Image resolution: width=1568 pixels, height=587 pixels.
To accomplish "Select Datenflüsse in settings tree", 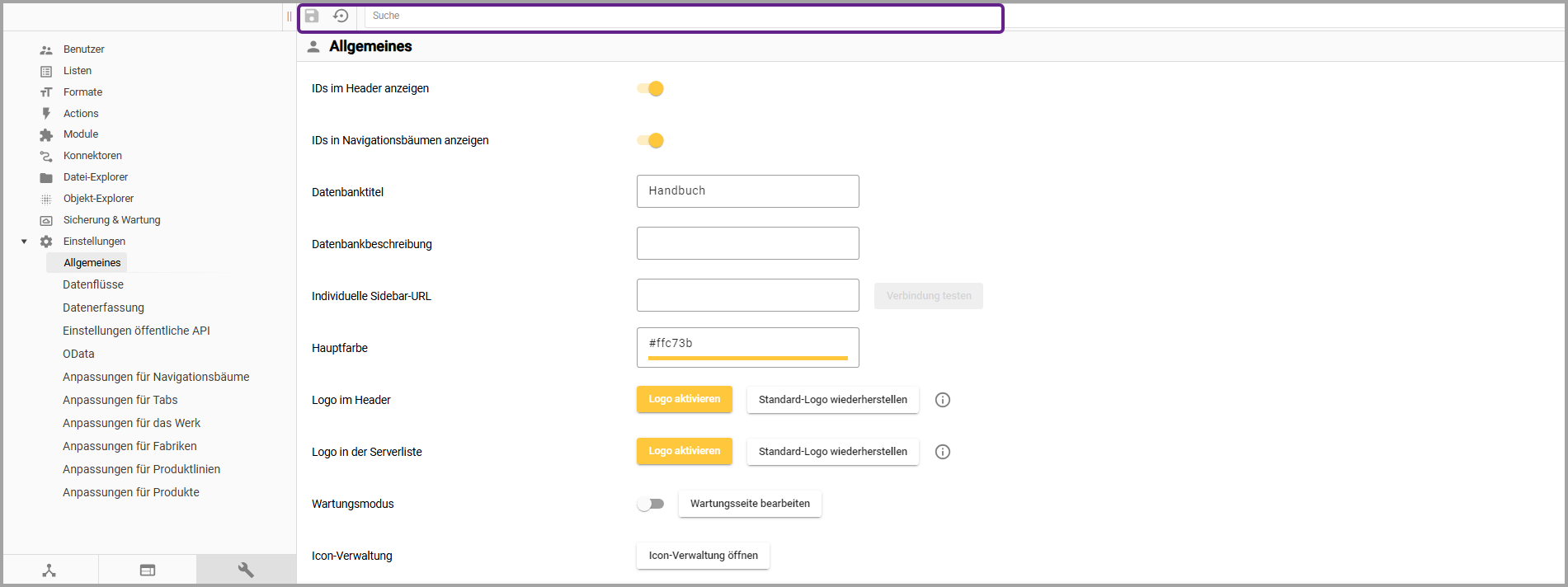I will coord(93,284).
